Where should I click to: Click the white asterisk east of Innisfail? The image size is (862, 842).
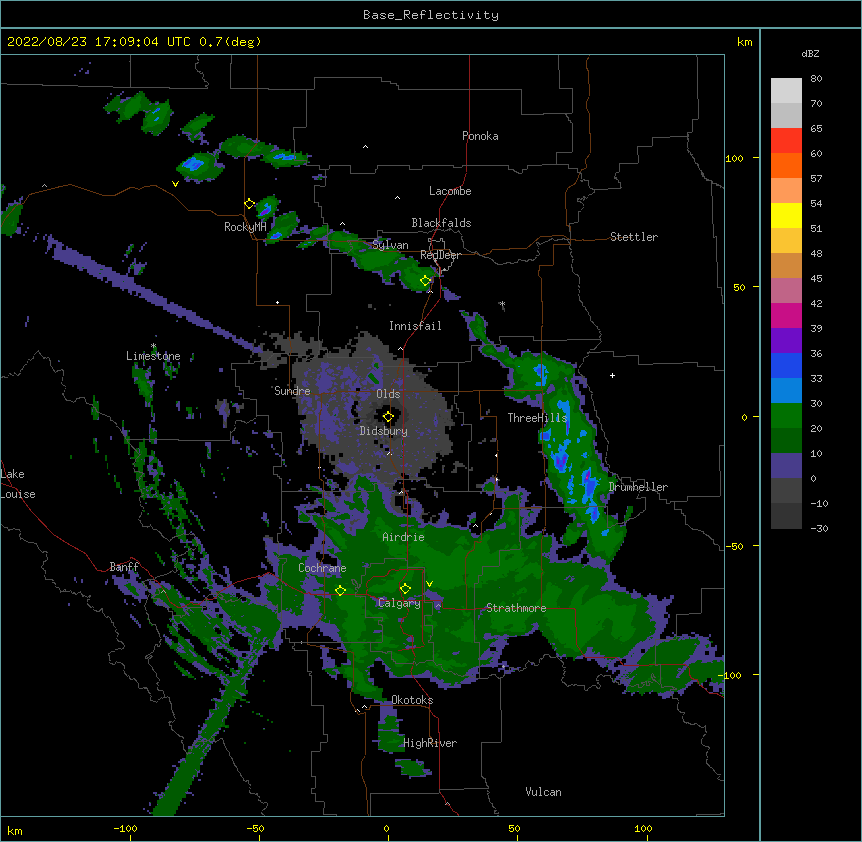pos(502,304)
